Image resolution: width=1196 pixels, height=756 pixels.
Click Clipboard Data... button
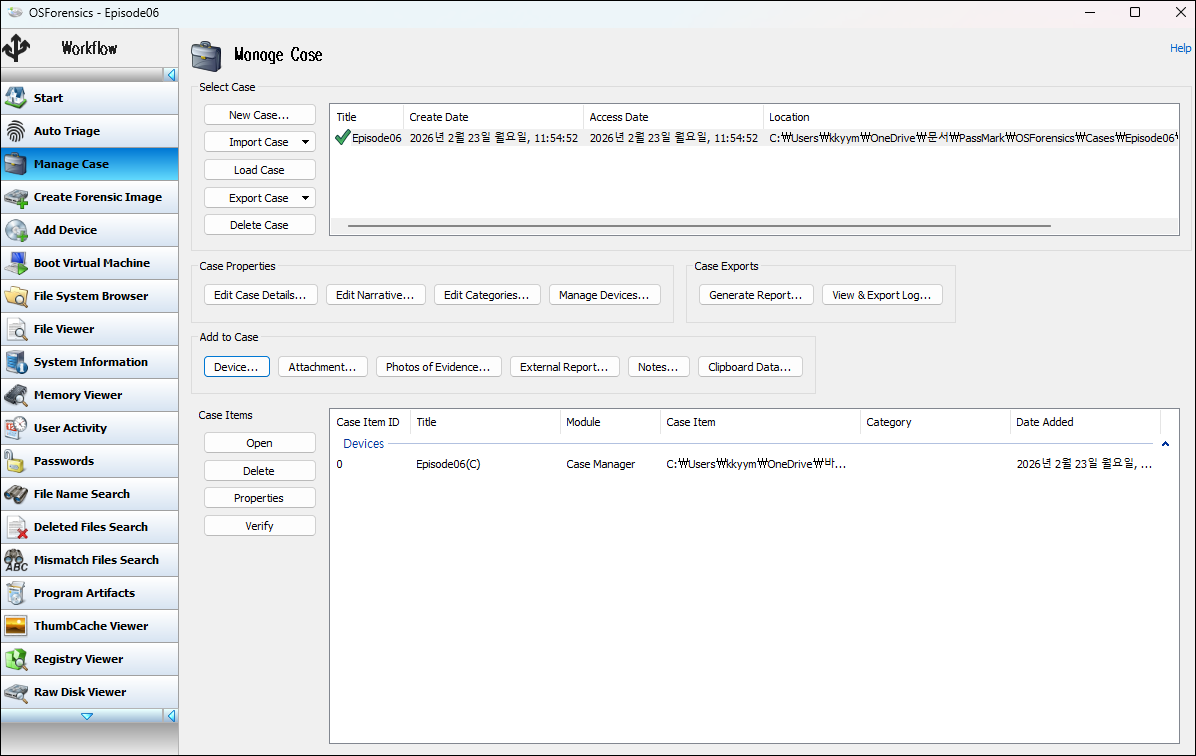(x=750, y=367)
